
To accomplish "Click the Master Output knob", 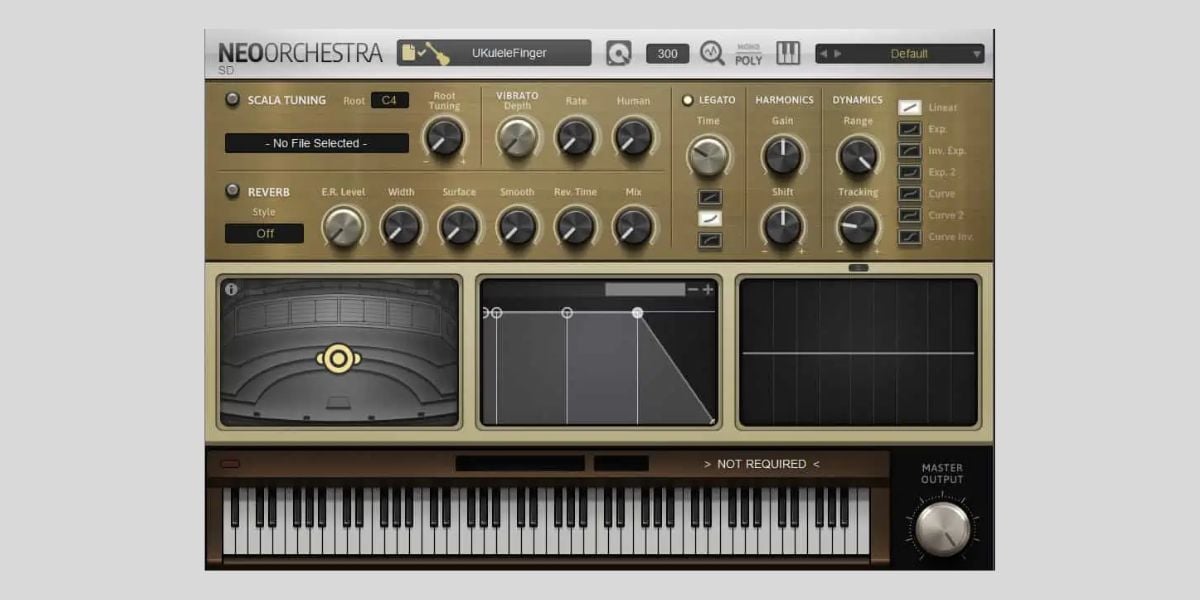I will tap(942, 528).
